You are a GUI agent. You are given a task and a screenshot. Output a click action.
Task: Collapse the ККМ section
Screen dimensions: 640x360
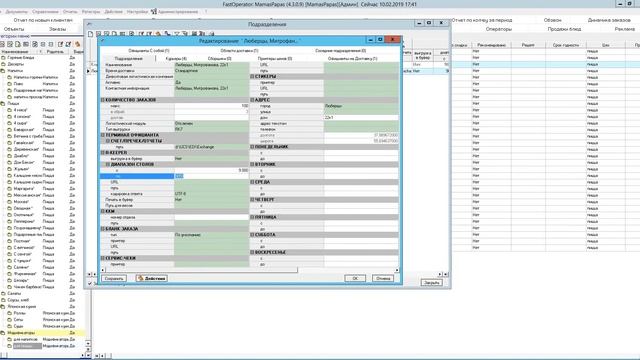tap(103, 211)
